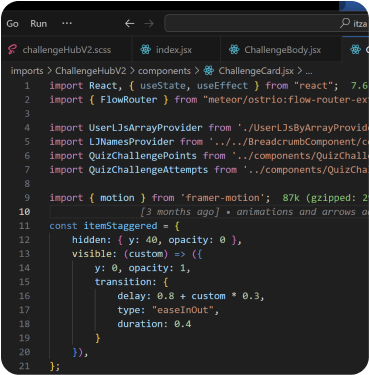Click the React icon in the breadcrumb
Screen dimensions: 369x375
tap(209, 71)
